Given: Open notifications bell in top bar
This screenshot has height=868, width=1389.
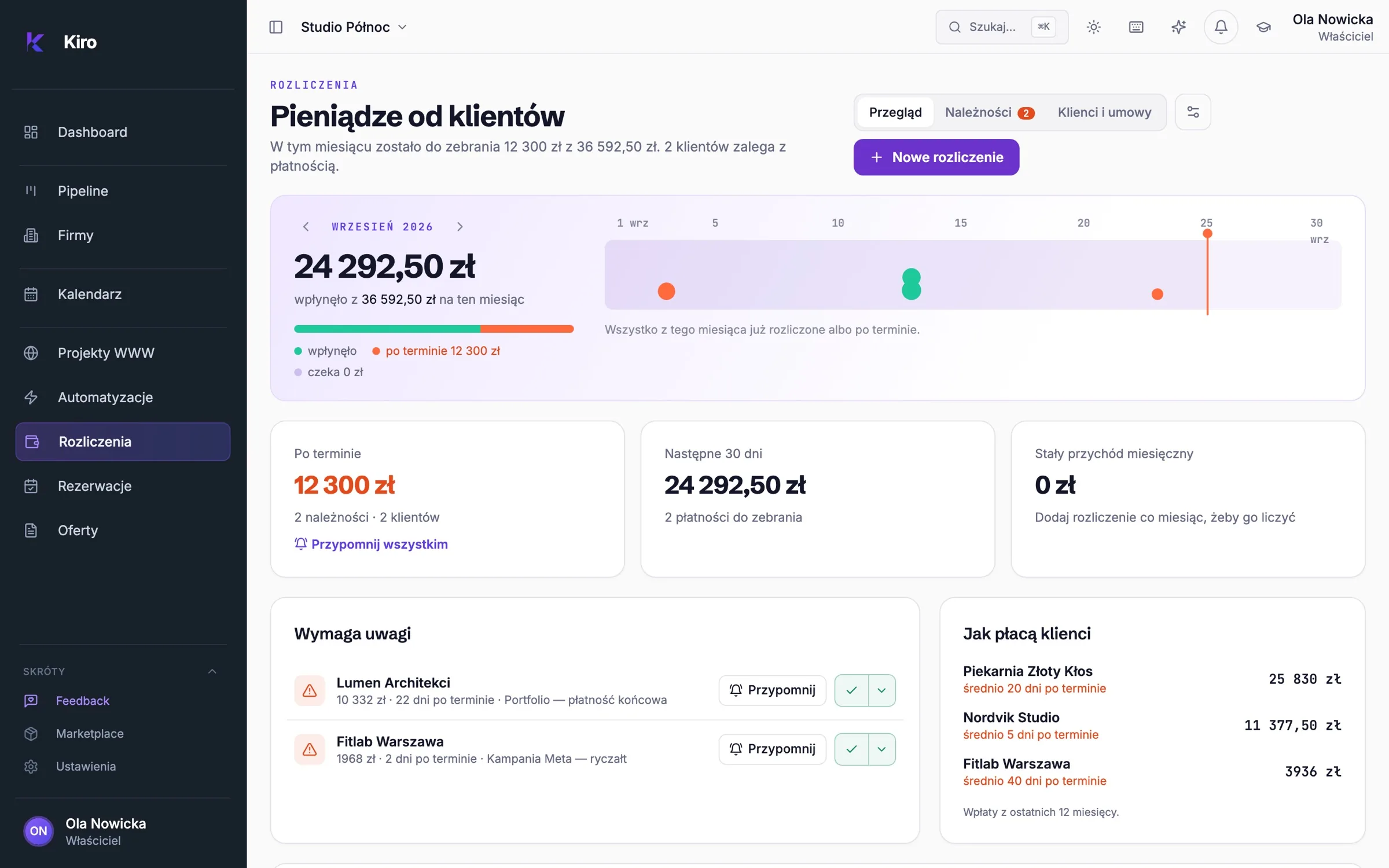Looking at the screenshot, I should pyautogui.click(x=1221, y=27).
